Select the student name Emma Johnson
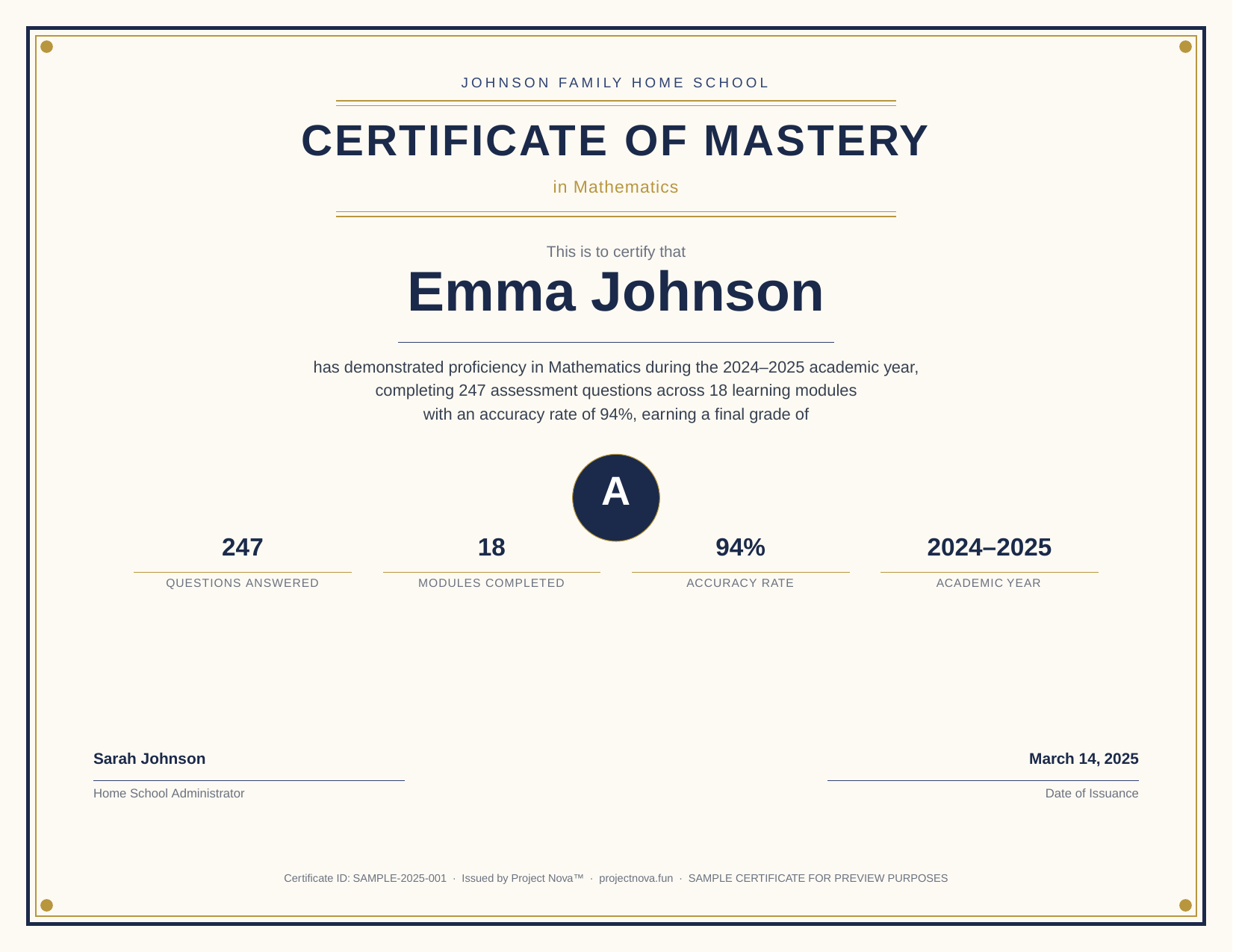Screen dimensions: 1233x952 pos(615,293)
